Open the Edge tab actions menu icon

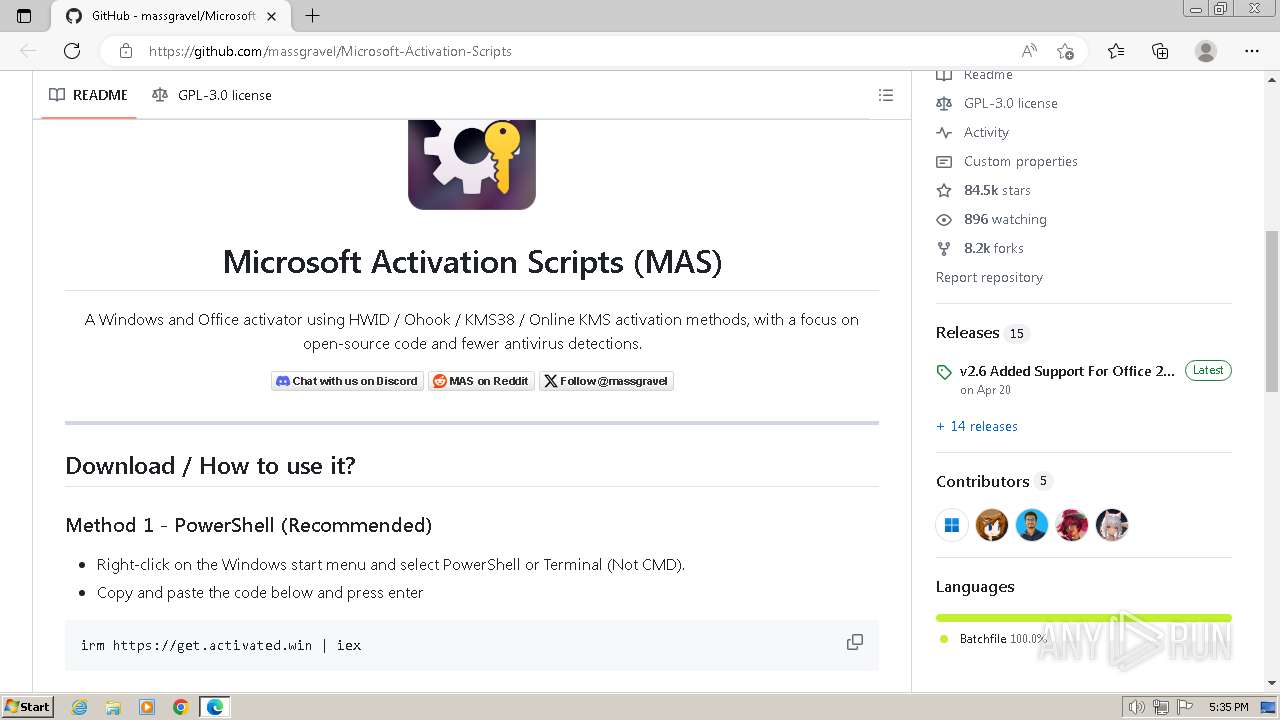click(x=24, y=16)
